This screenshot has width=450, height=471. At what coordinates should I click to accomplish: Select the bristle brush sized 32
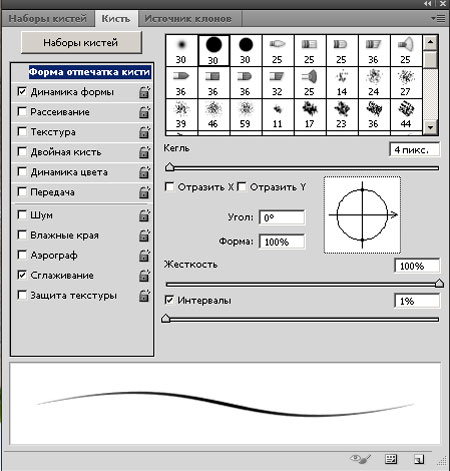pyautogui.click(x=277, y=82)
